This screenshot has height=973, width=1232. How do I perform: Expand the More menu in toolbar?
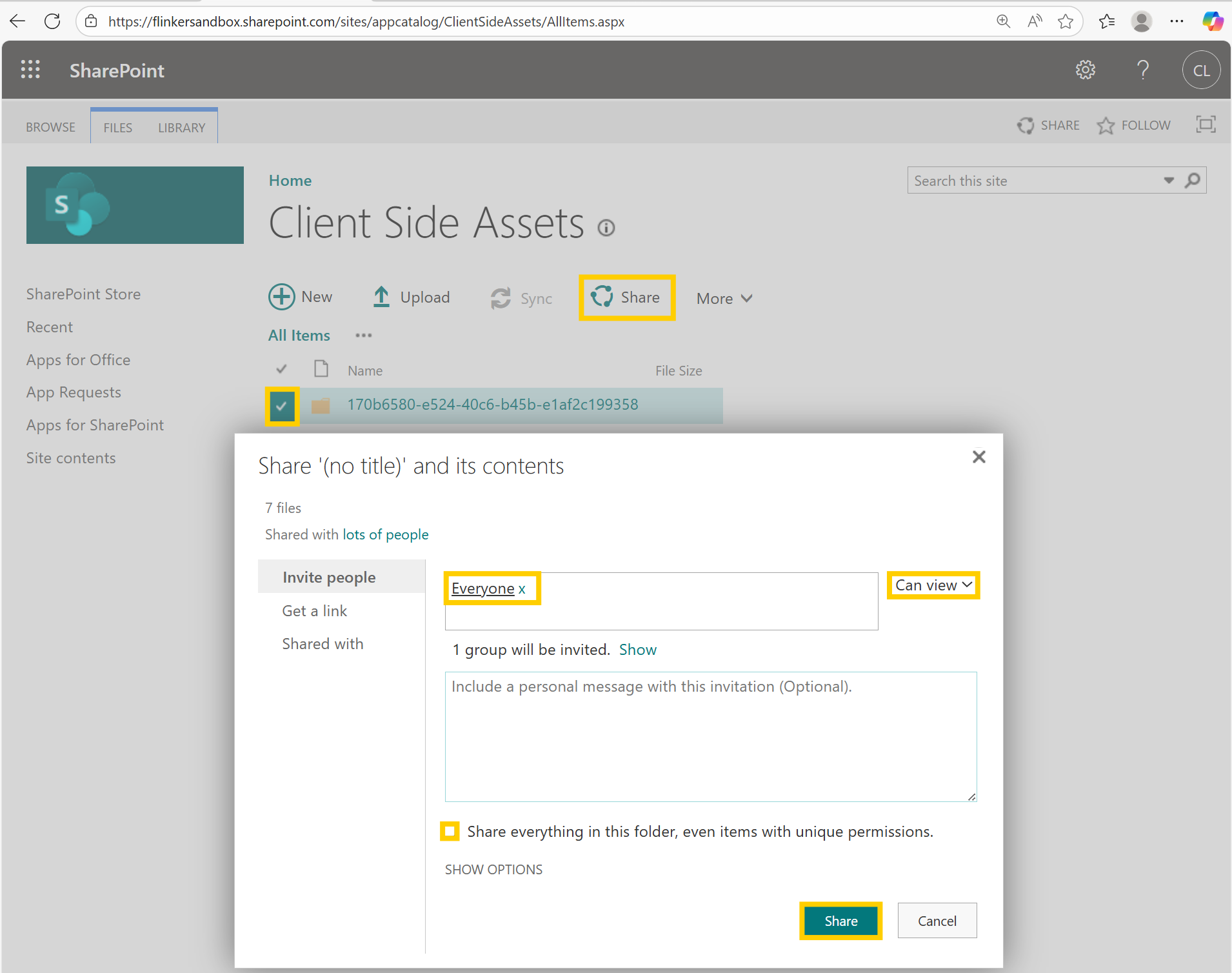724,299
